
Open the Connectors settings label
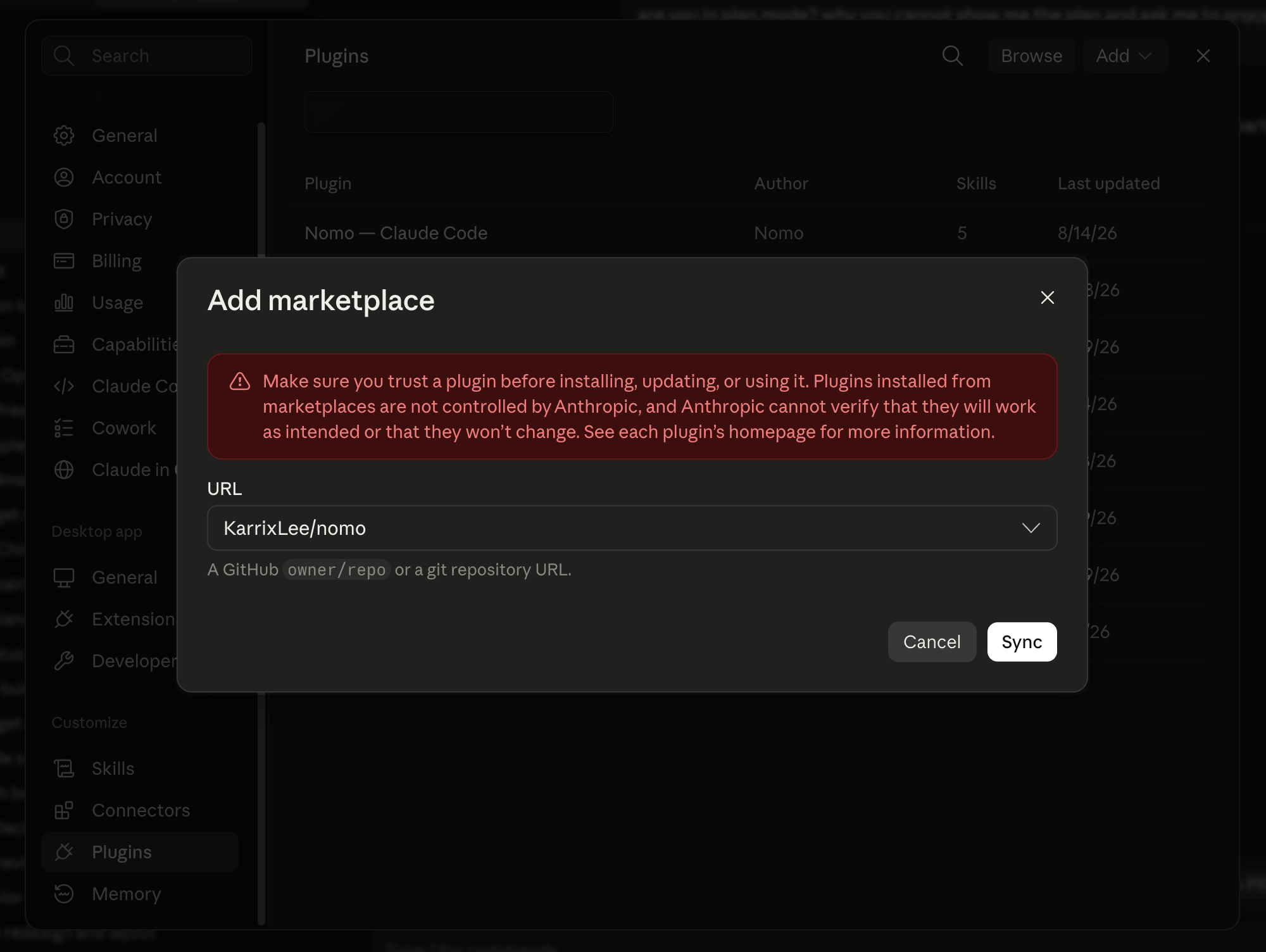click(x=141, y=810)
